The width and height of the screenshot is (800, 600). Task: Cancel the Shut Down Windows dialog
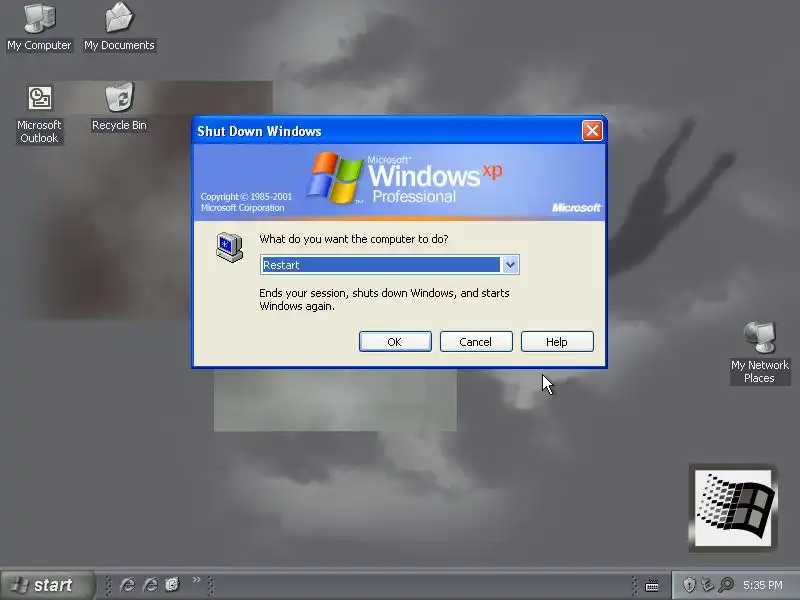476,342
